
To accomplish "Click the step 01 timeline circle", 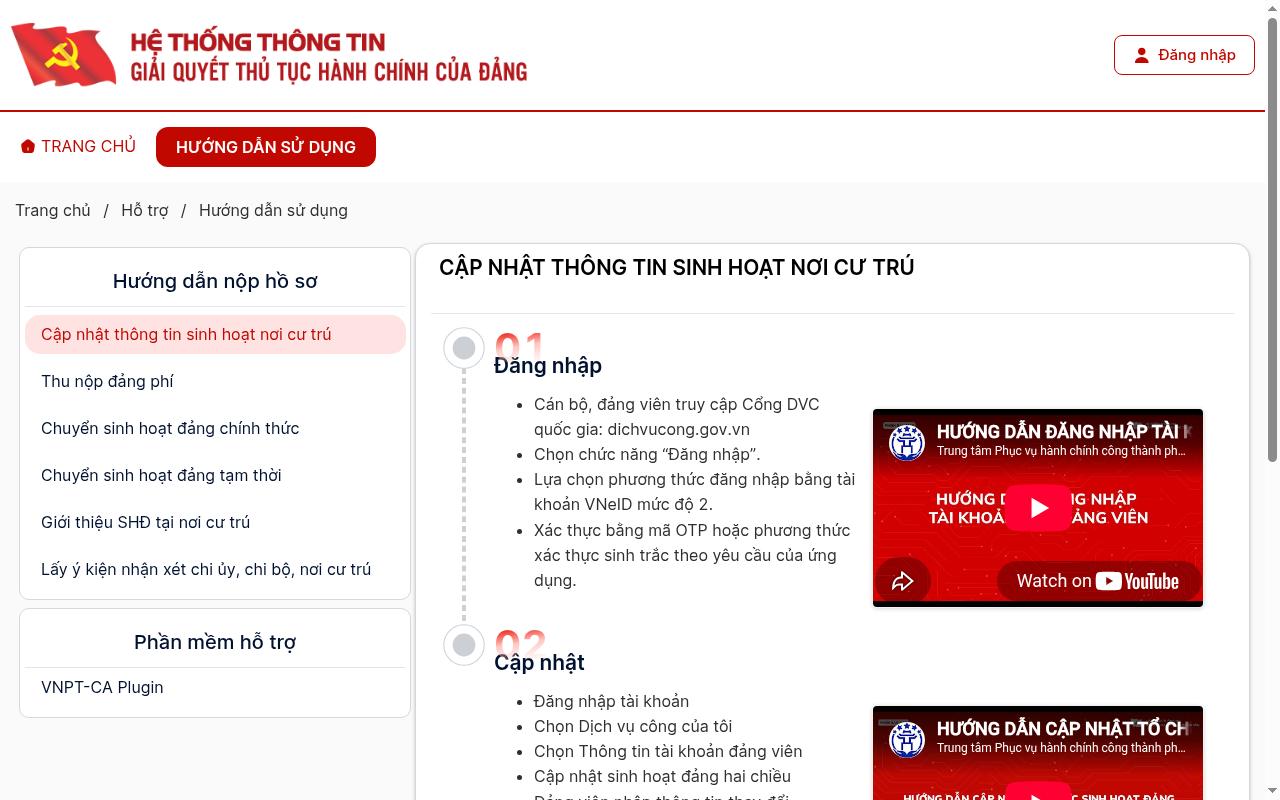I will pos(464,348).
